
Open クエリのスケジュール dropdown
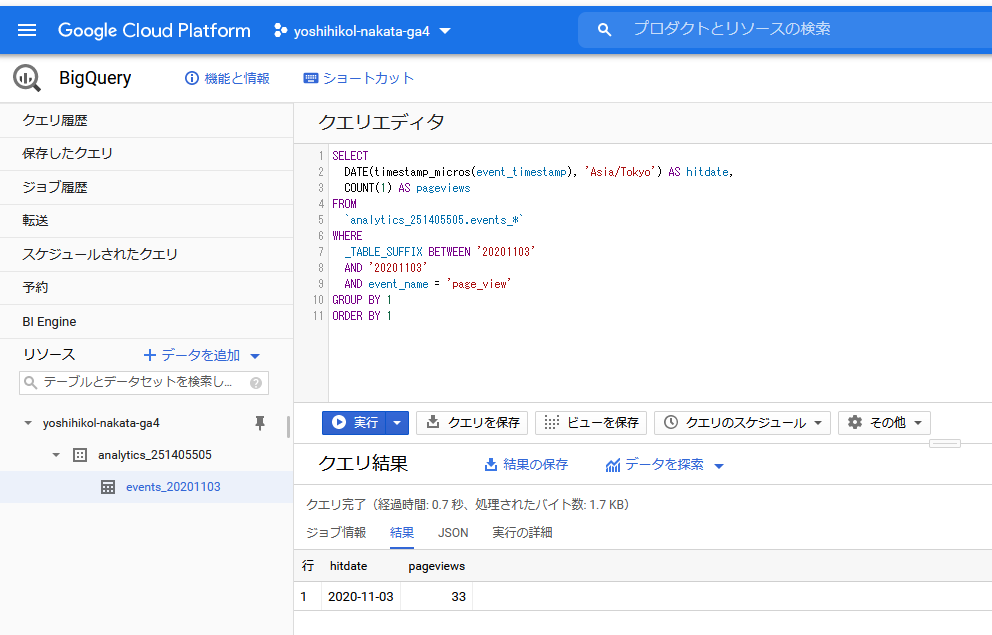(x=742, y=422)
